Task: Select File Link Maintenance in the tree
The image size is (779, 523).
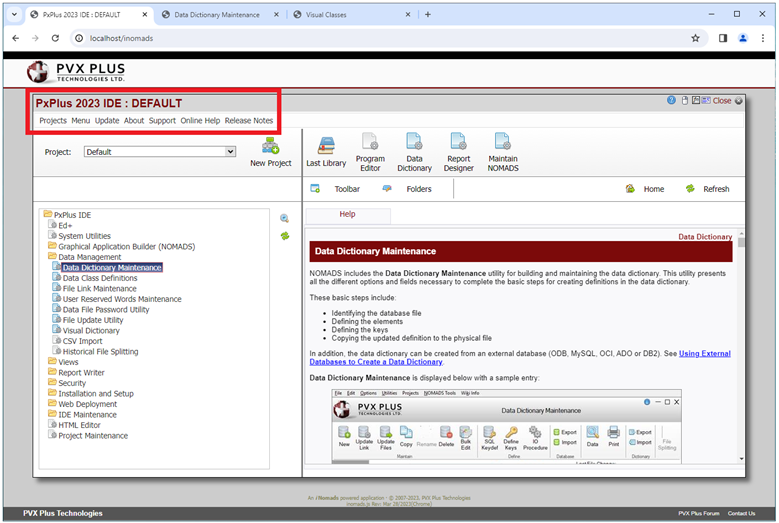Action: [x=99, y=289]
